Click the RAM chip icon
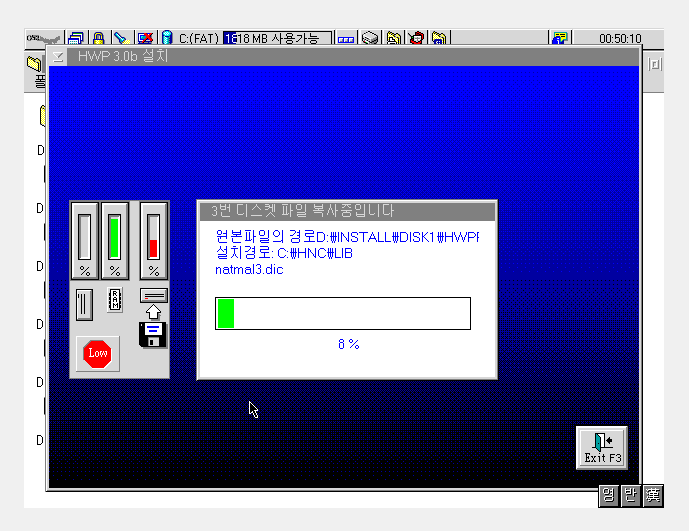 pyautogui.click(x=115, y=299)
